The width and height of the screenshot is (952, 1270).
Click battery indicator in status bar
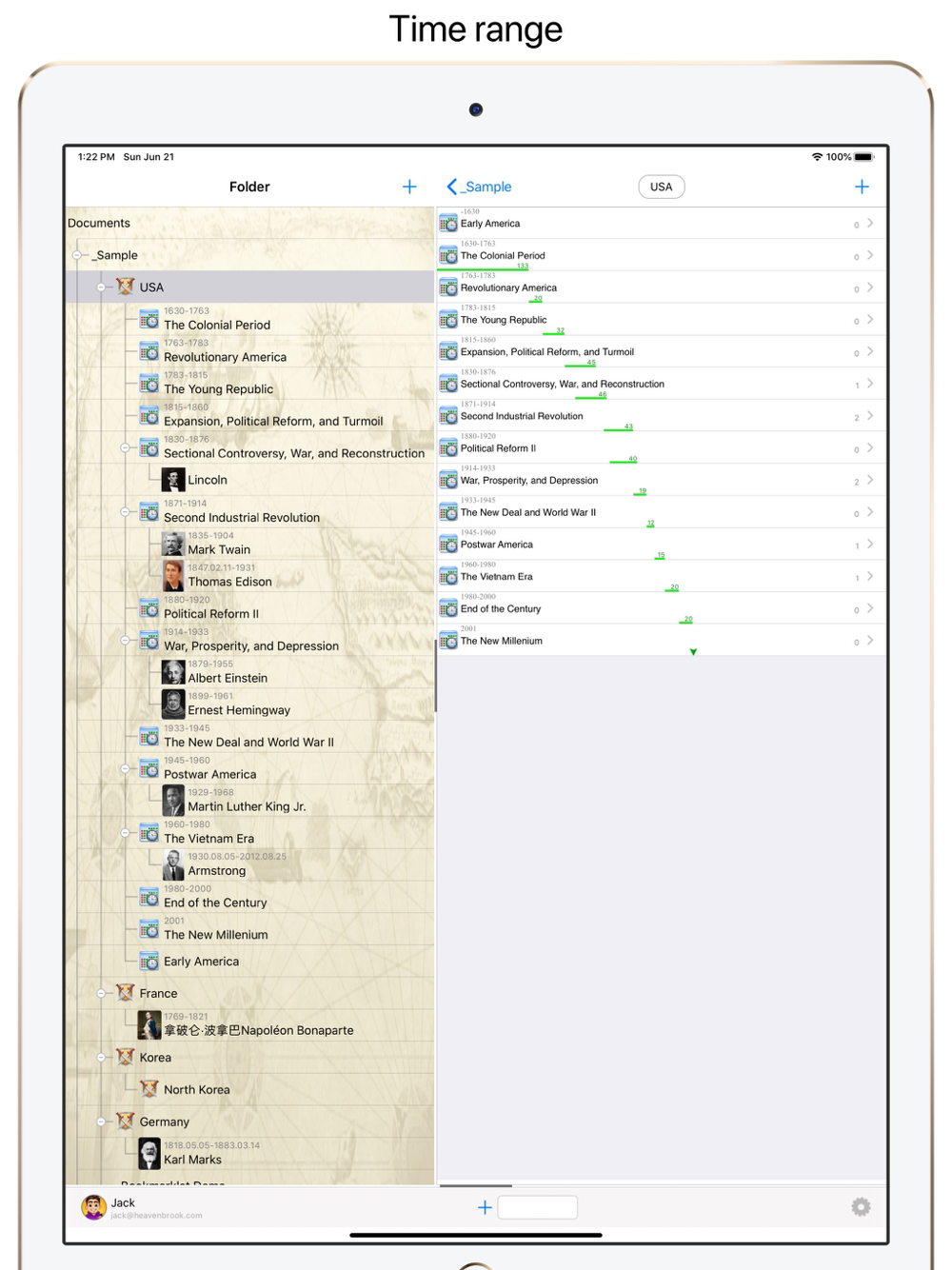click(863, 157)
